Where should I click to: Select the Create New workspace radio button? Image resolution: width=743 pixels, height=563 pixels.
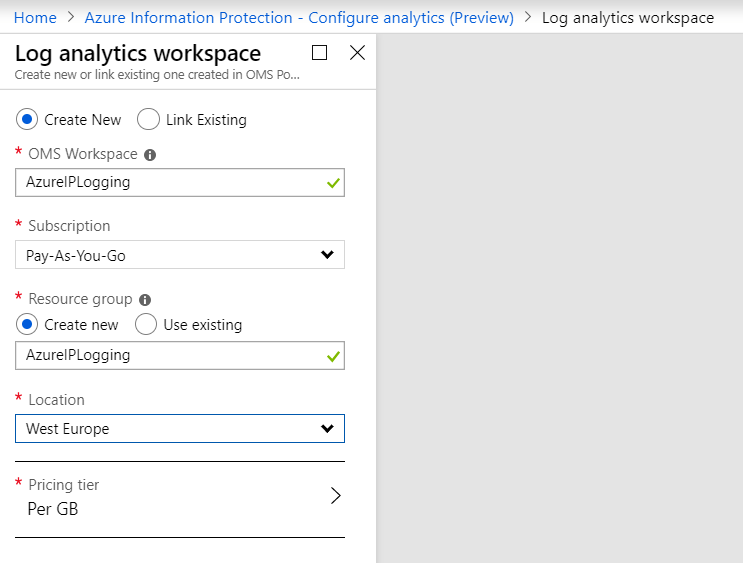tap(27, 119)
